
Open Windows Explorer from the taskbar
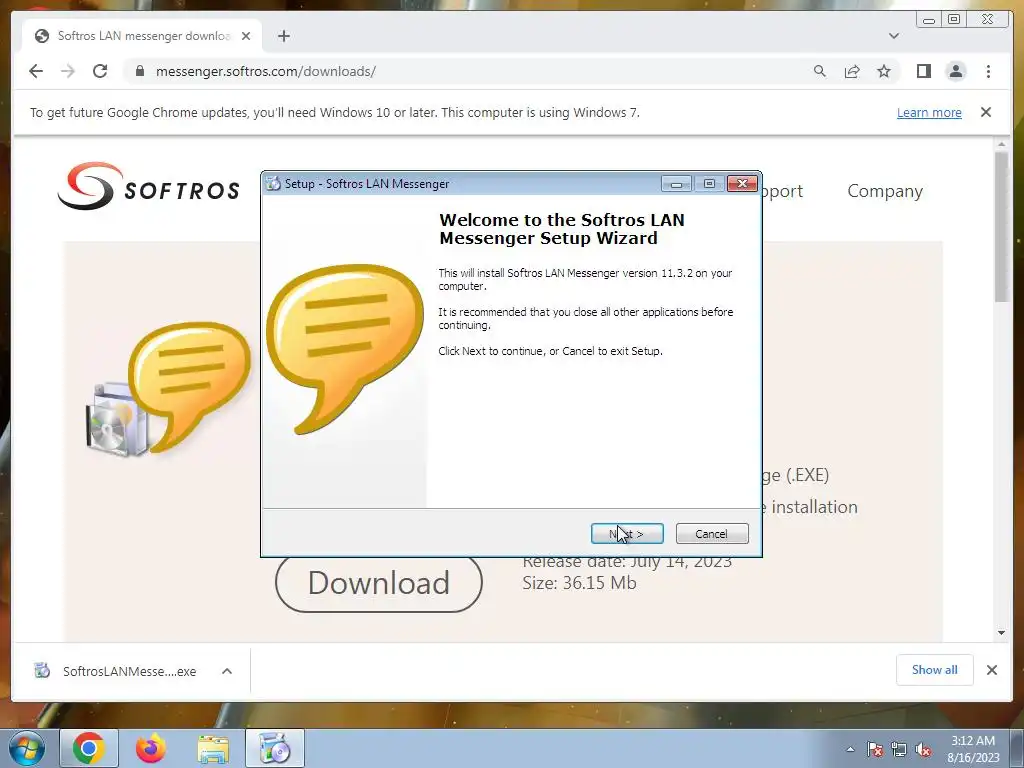[x=213, y=749]
